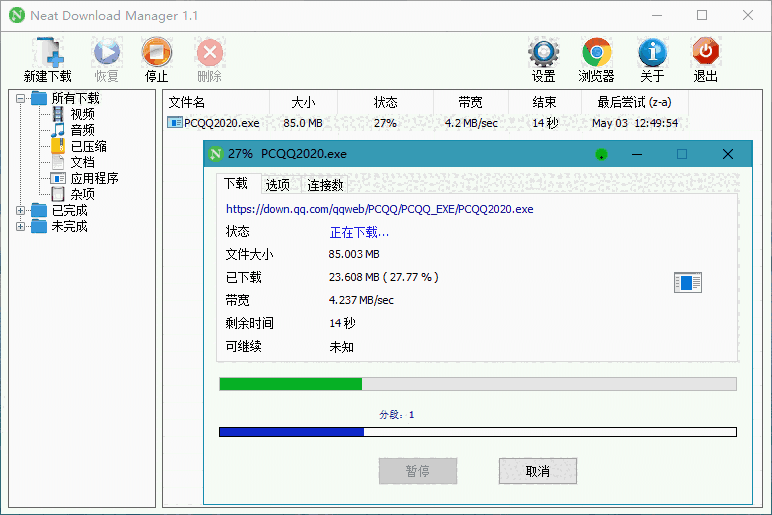
Task: Open the 关于 about info icon
Action: pos(652,52)
